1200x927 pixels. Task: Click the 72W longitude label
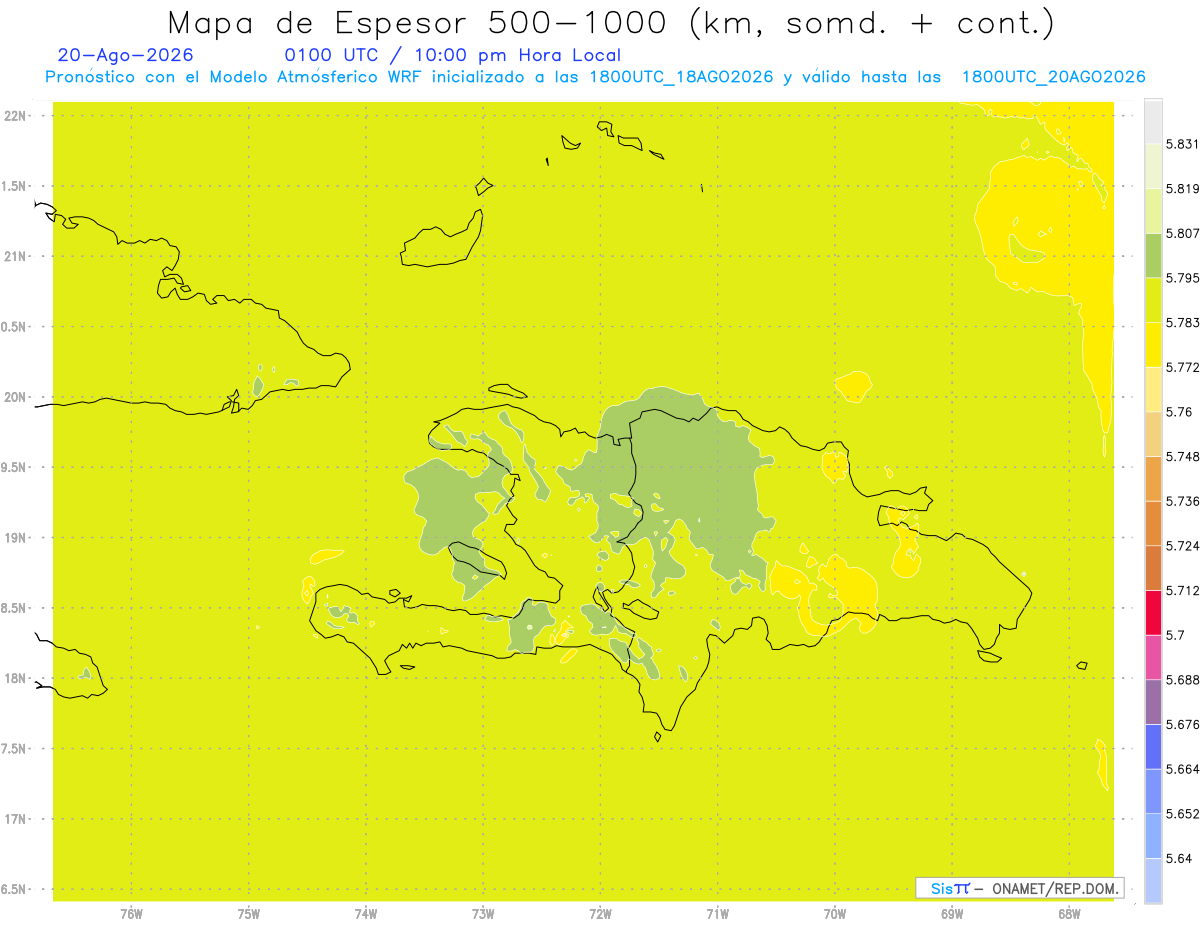pos(600,914)
